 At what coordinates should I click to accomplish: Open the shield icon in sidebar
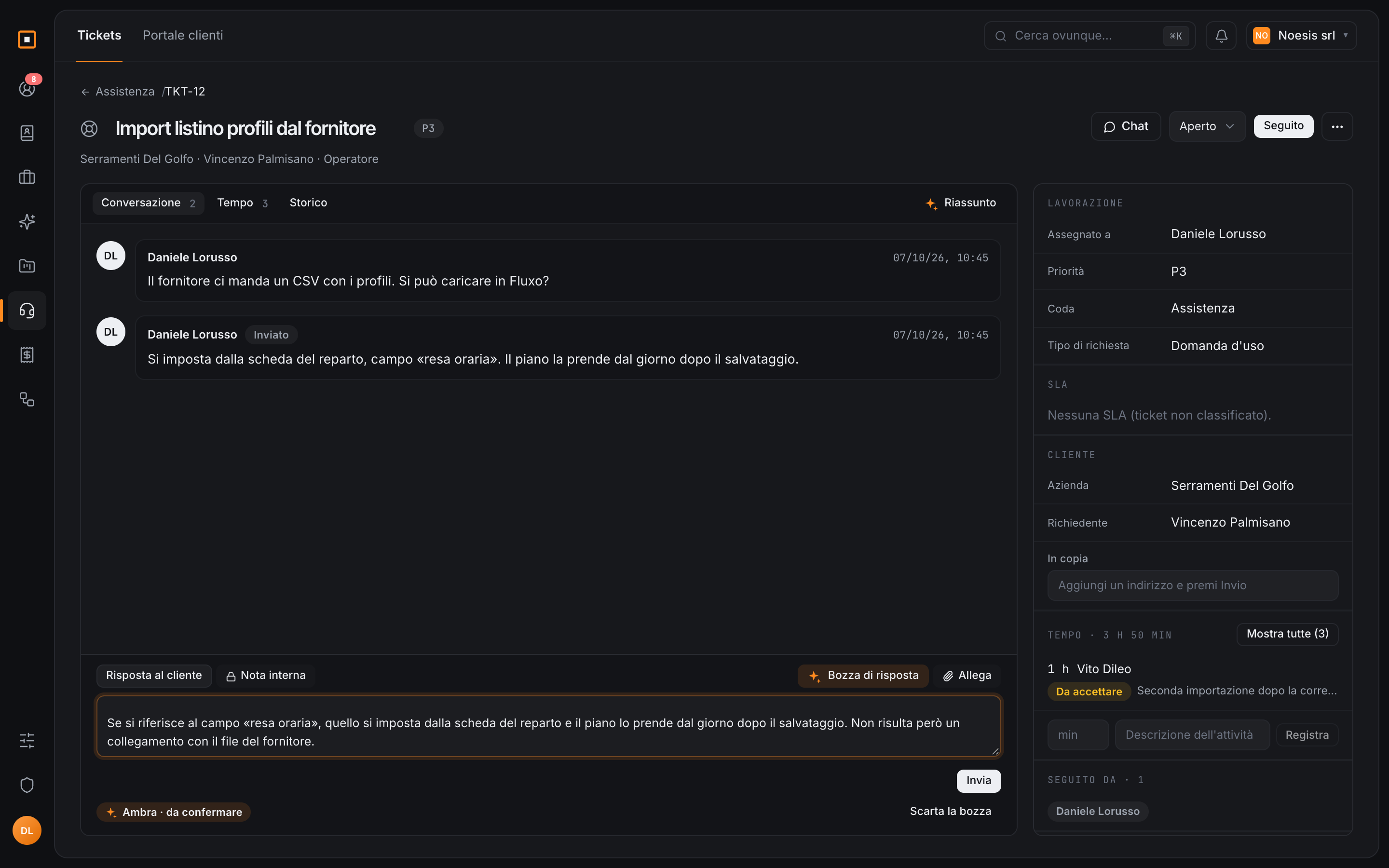click(27, 785)
